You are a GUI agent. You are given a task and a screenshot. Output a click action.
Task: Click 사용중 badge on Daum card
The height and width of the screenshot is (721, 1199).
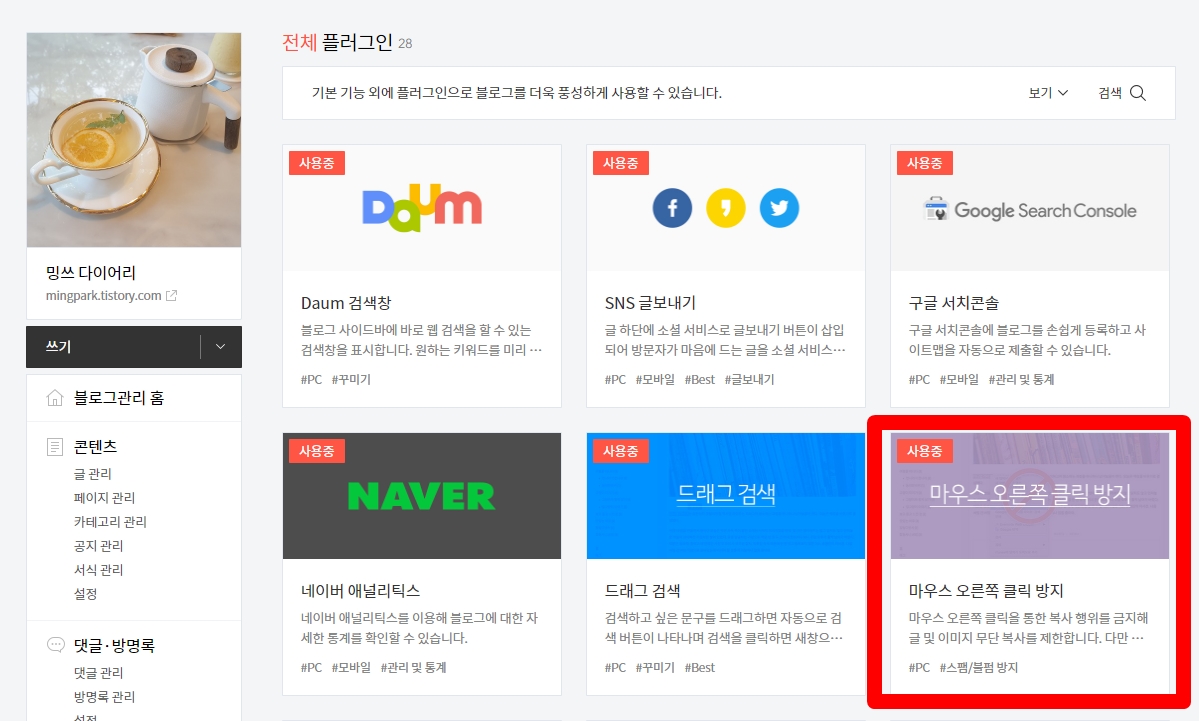click(x=317, y=163)
